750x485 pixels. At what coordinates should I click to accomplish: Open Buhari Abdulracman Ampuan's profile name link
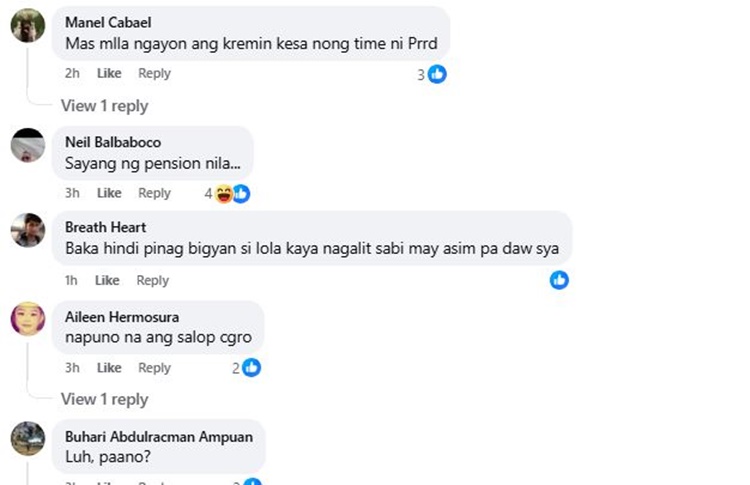pos(159,437)
